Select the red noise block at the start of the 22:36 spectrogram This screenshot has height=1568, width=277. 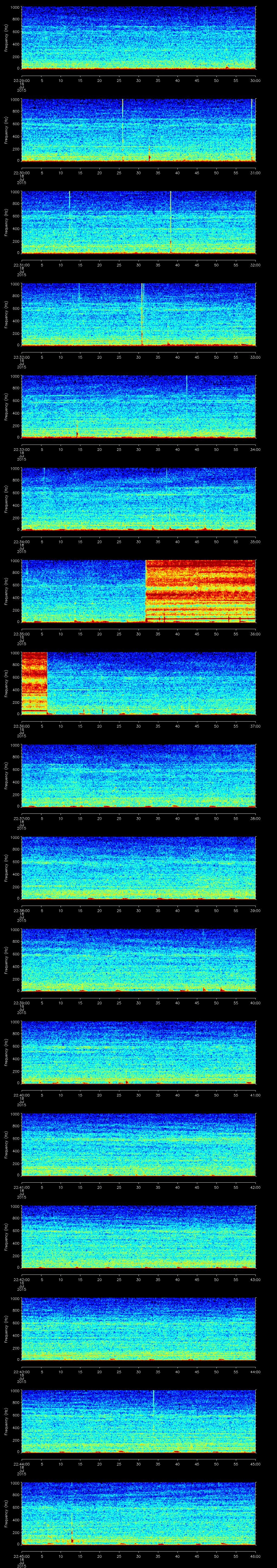34,683
